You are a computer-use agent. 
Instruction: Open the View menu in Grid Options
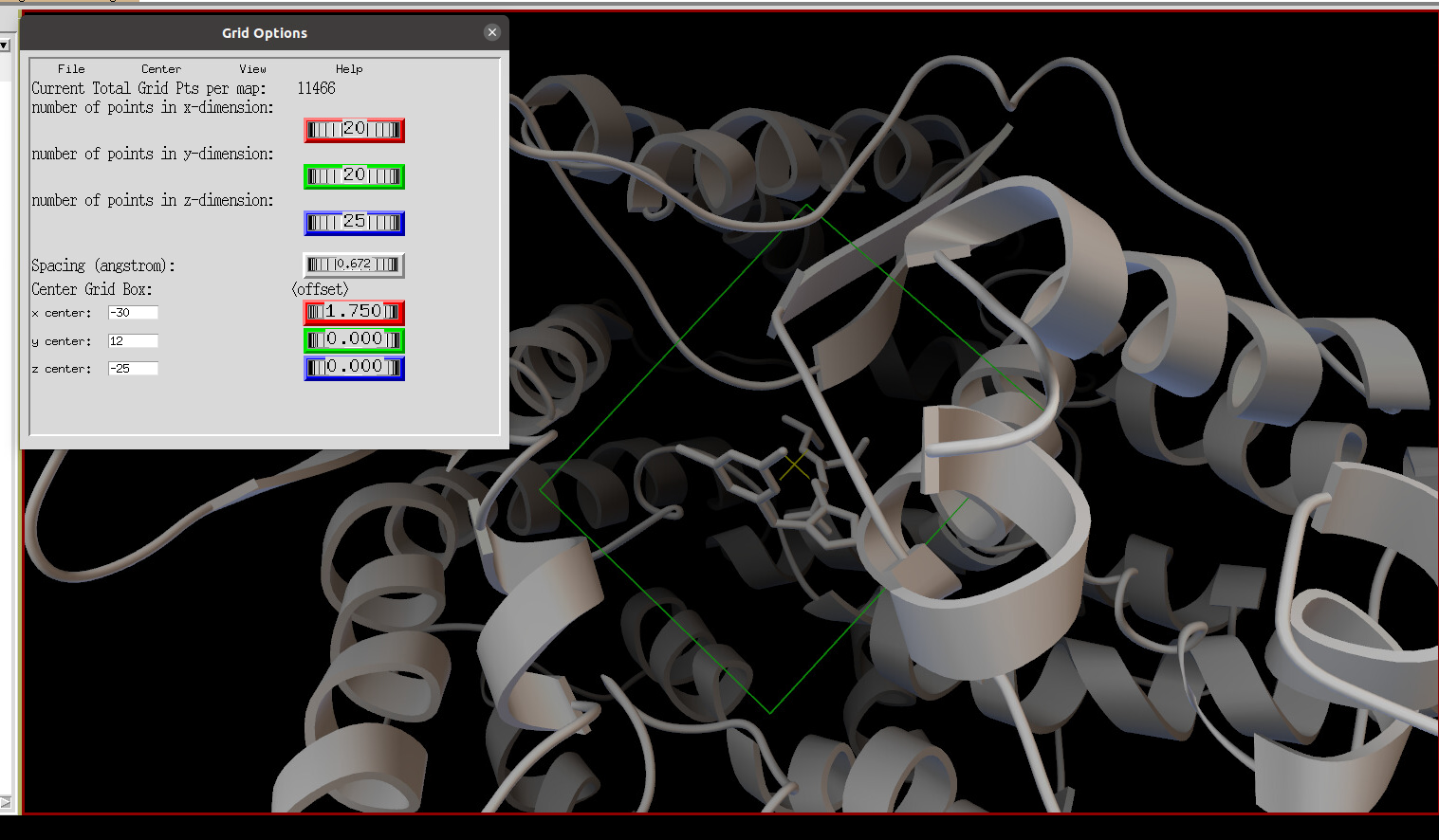[x=252, y=69]
